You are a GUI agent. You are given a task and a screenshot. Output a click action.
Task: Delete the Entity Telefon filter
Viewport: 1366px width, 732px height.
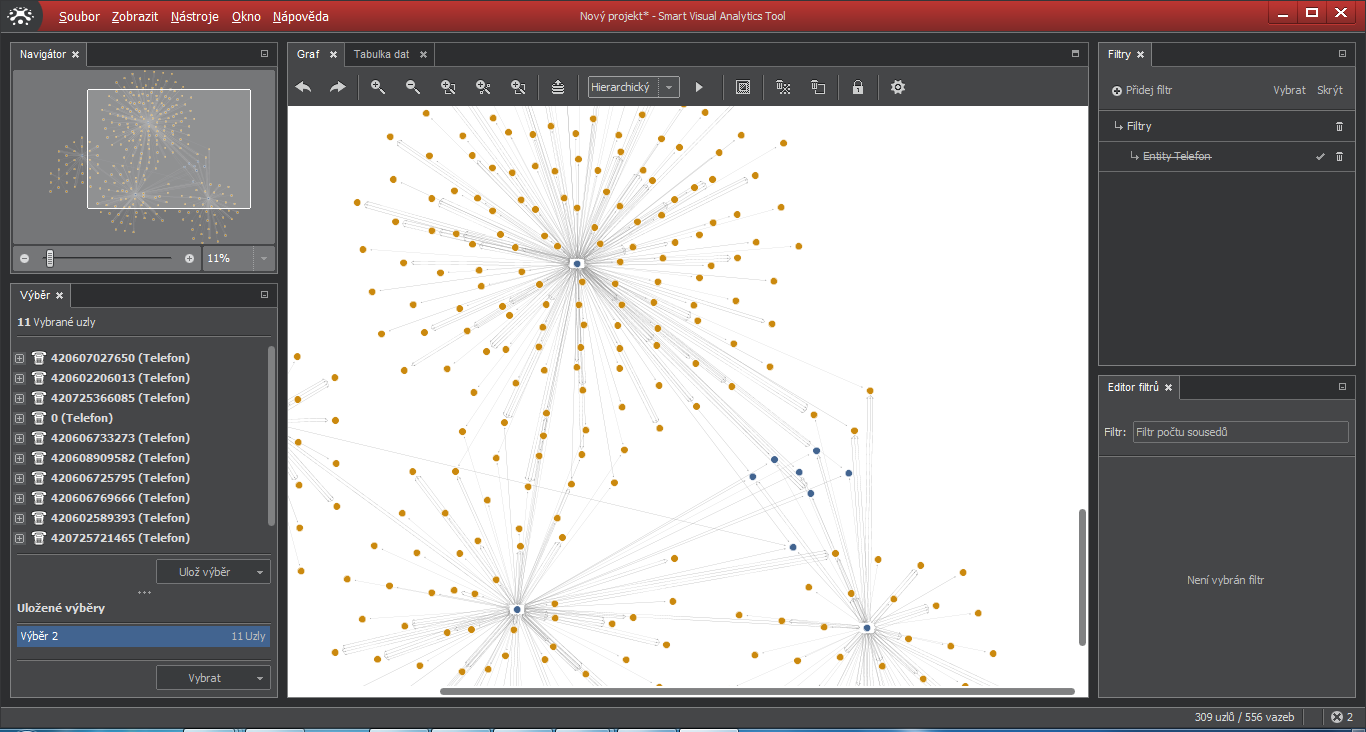pyautogui.click(x=1340, y=157)
